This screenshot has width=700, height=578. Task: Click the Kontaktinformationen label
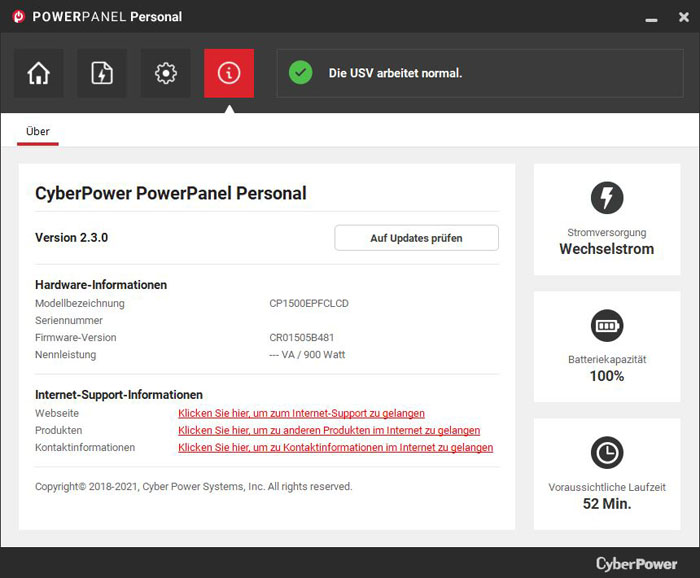pos(85,447)
